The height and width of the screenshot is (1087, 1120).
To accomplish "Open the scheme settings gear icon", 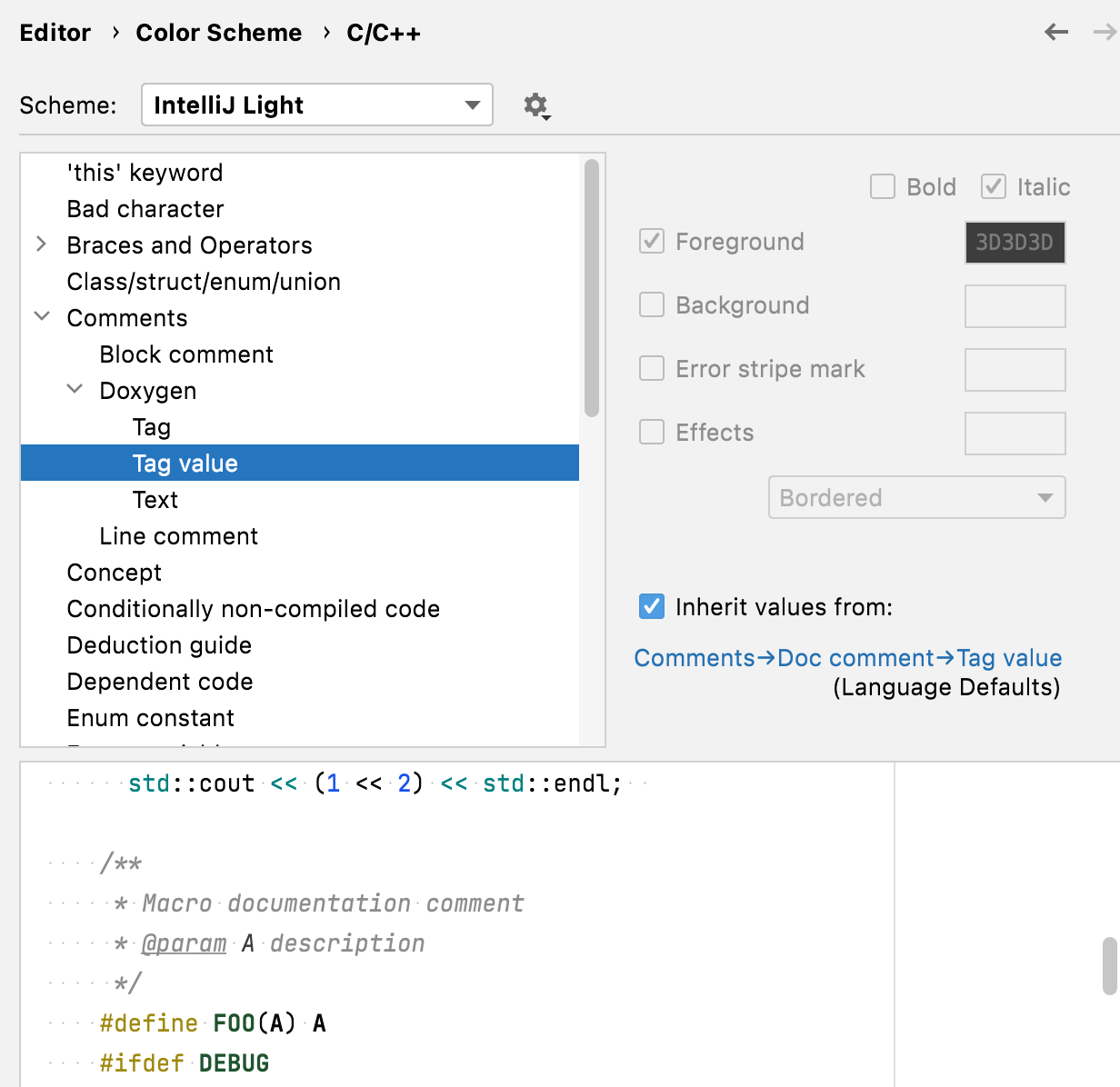I will (535, 105).
